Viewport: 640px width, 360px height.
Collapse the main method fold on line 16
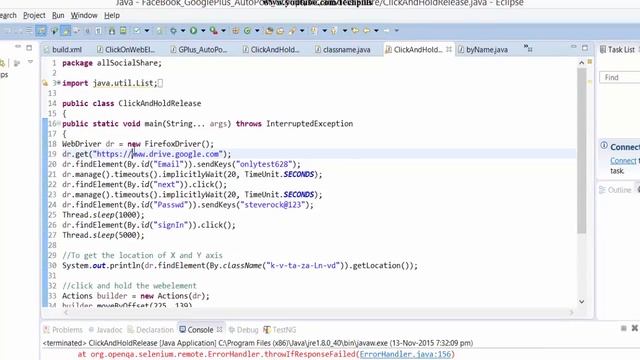[59, 123]
